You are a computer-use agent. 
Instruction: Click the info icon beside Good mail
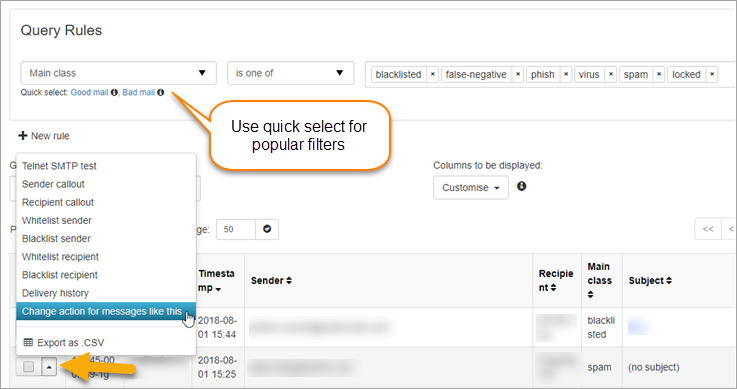114,93
